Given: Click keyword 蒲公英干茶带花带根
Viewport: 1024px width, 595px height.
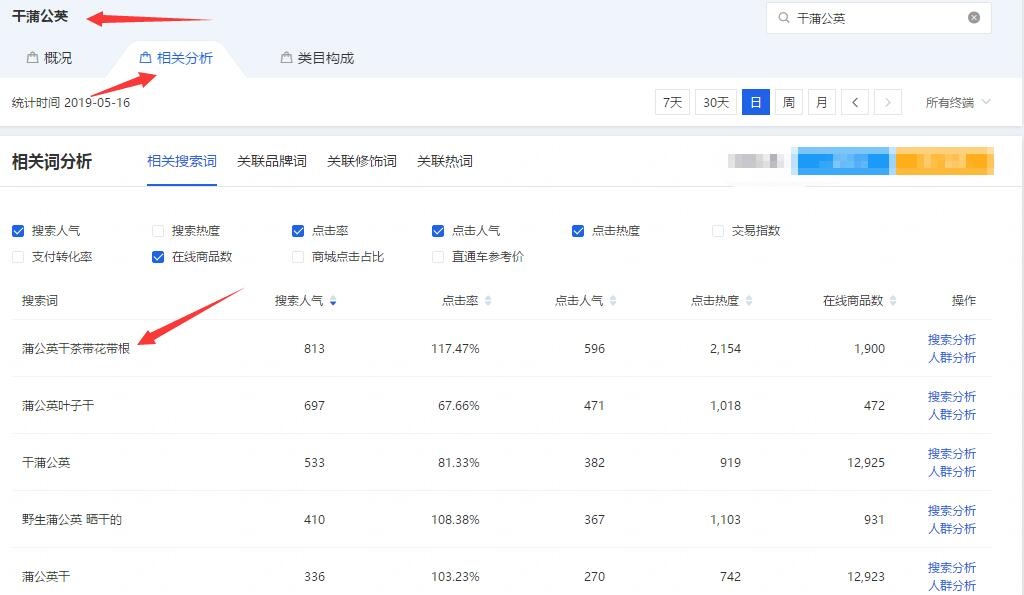Looking at the screenshot, I should pyautogui.click(x=76, y=349).
